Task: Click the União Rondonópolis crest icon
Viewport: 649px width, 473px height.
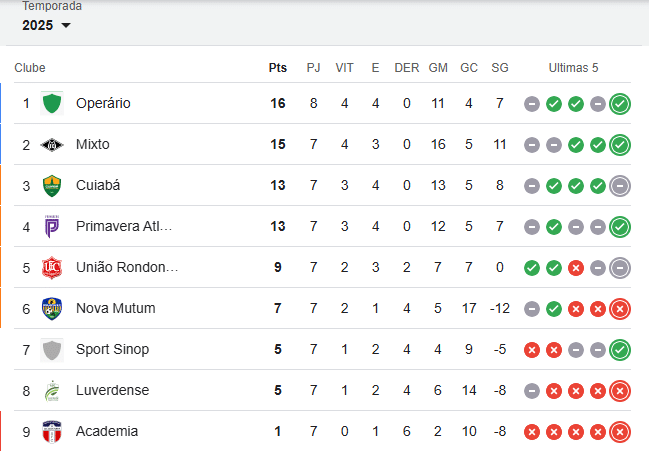Action: click(x=52, y=267)
